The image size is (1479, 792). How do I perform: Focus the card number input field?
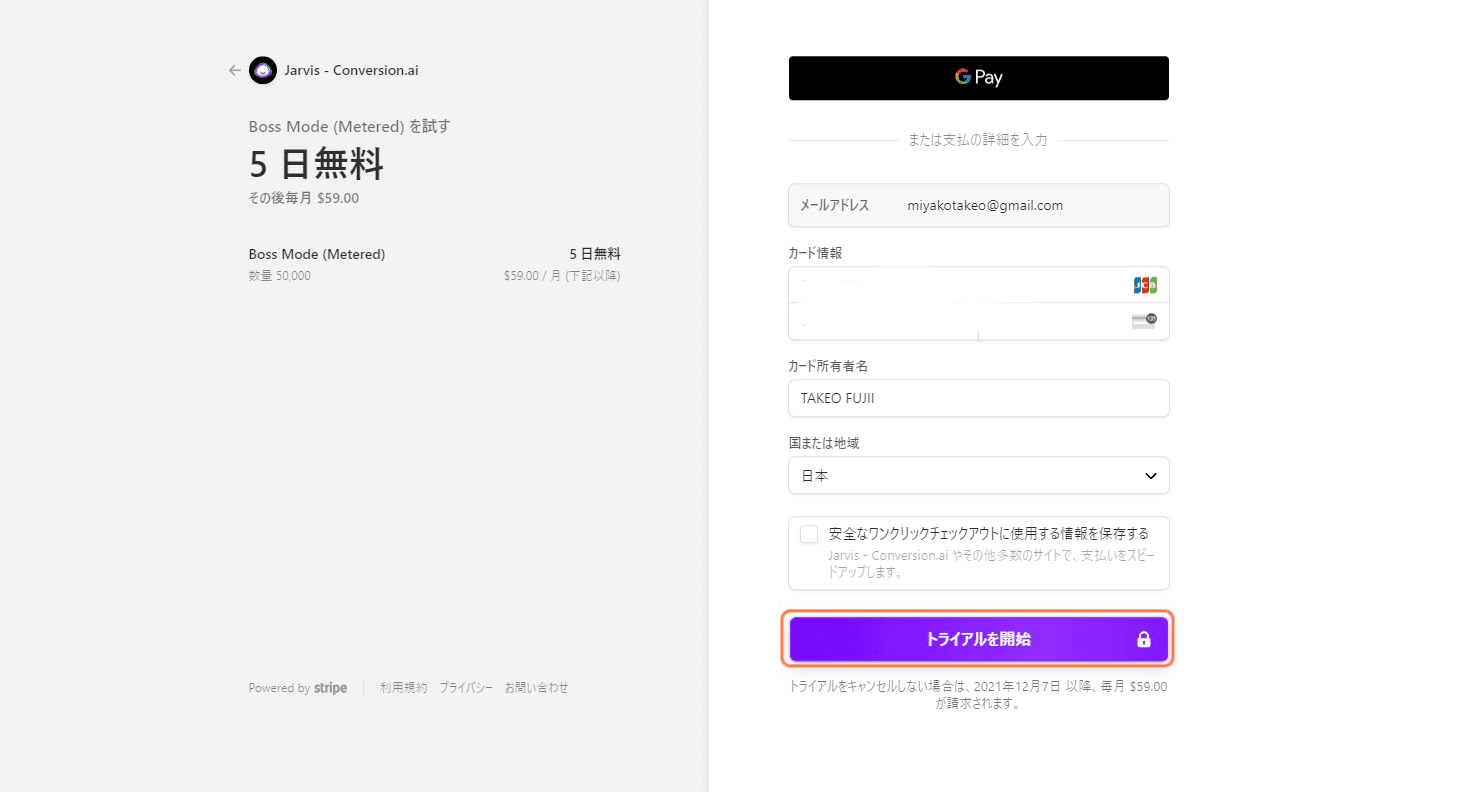(950, 285)
